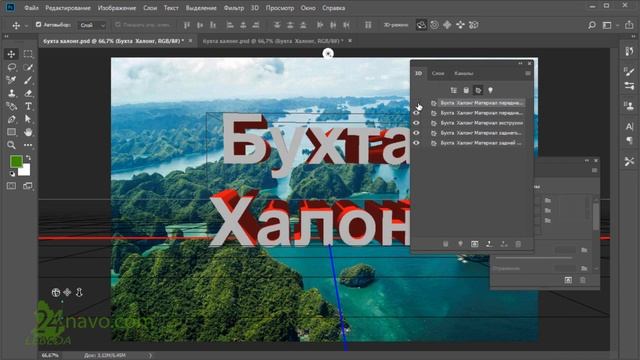The height and width of the screenshot is (360, 640).
Task: Filter 3D panel by materials
Action: click(478, 90)
